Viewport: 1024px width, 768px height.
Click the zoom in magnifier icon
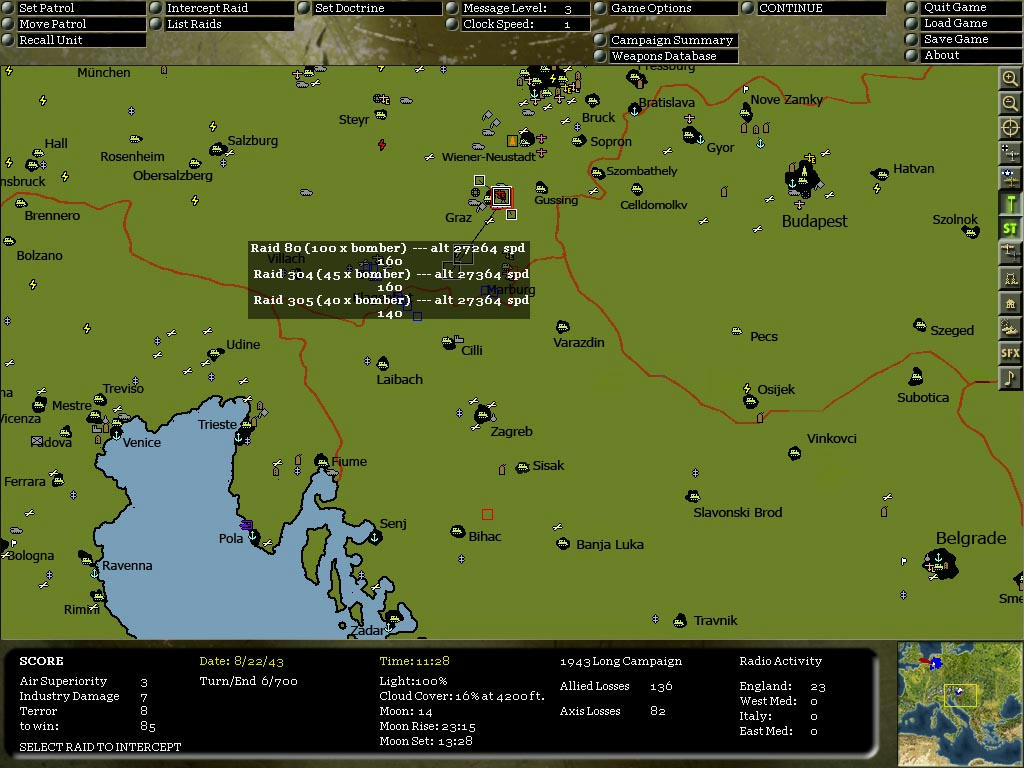(x=1010, y=79)
